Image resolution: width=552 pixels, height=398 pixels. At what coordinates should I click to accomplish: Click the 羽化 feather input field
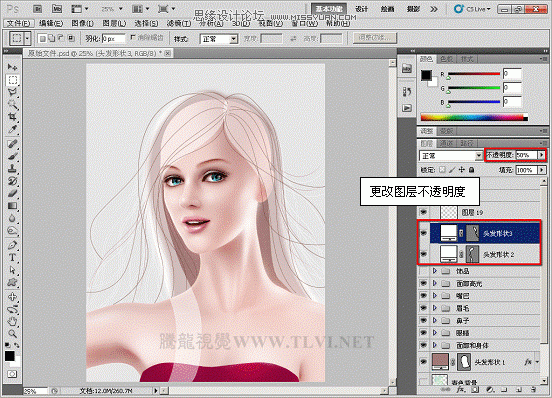(113, 39)
